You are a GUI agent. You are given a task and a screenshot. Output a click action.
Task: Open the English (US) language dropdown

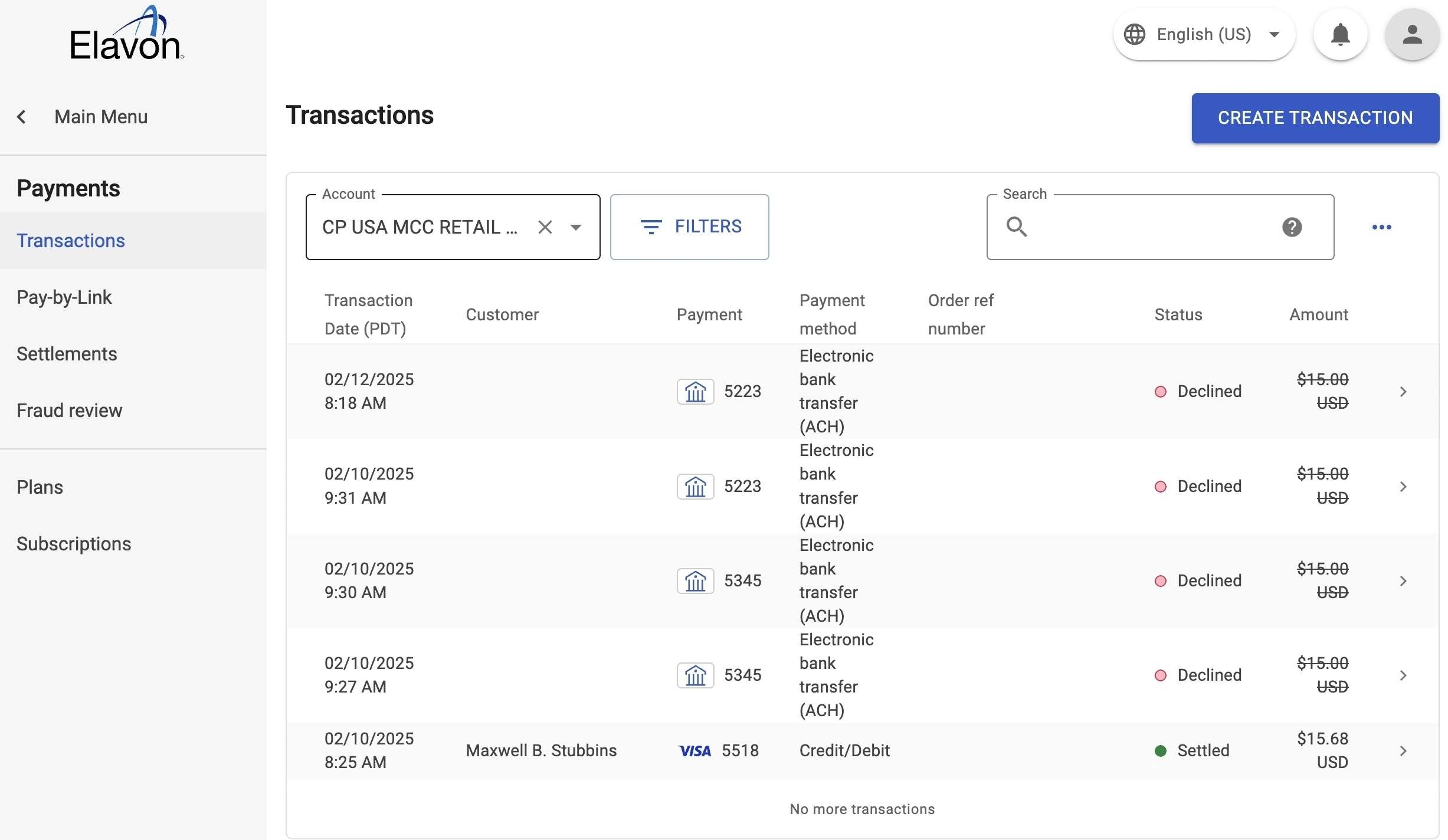1204,35
